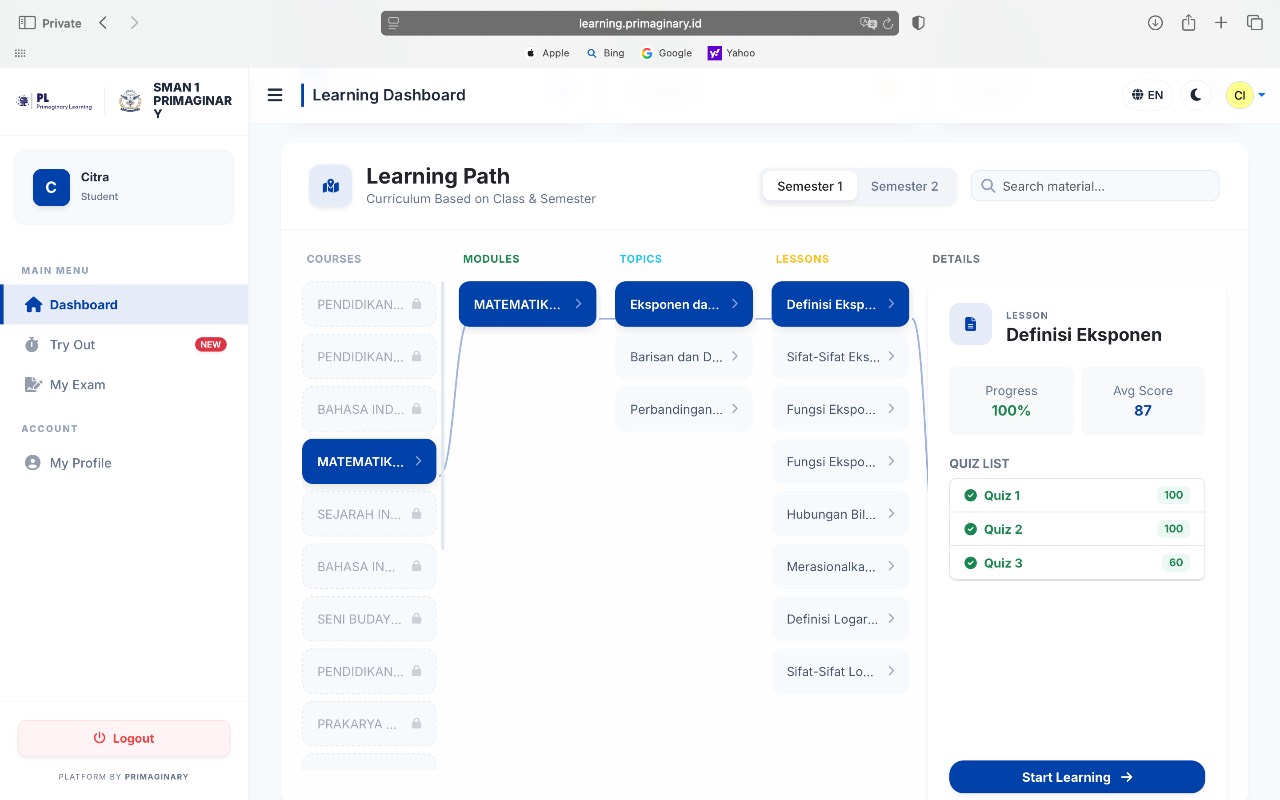Open Quiz 2 in quiz list
Viewport: 1280px width, 800px height.
1077,529
